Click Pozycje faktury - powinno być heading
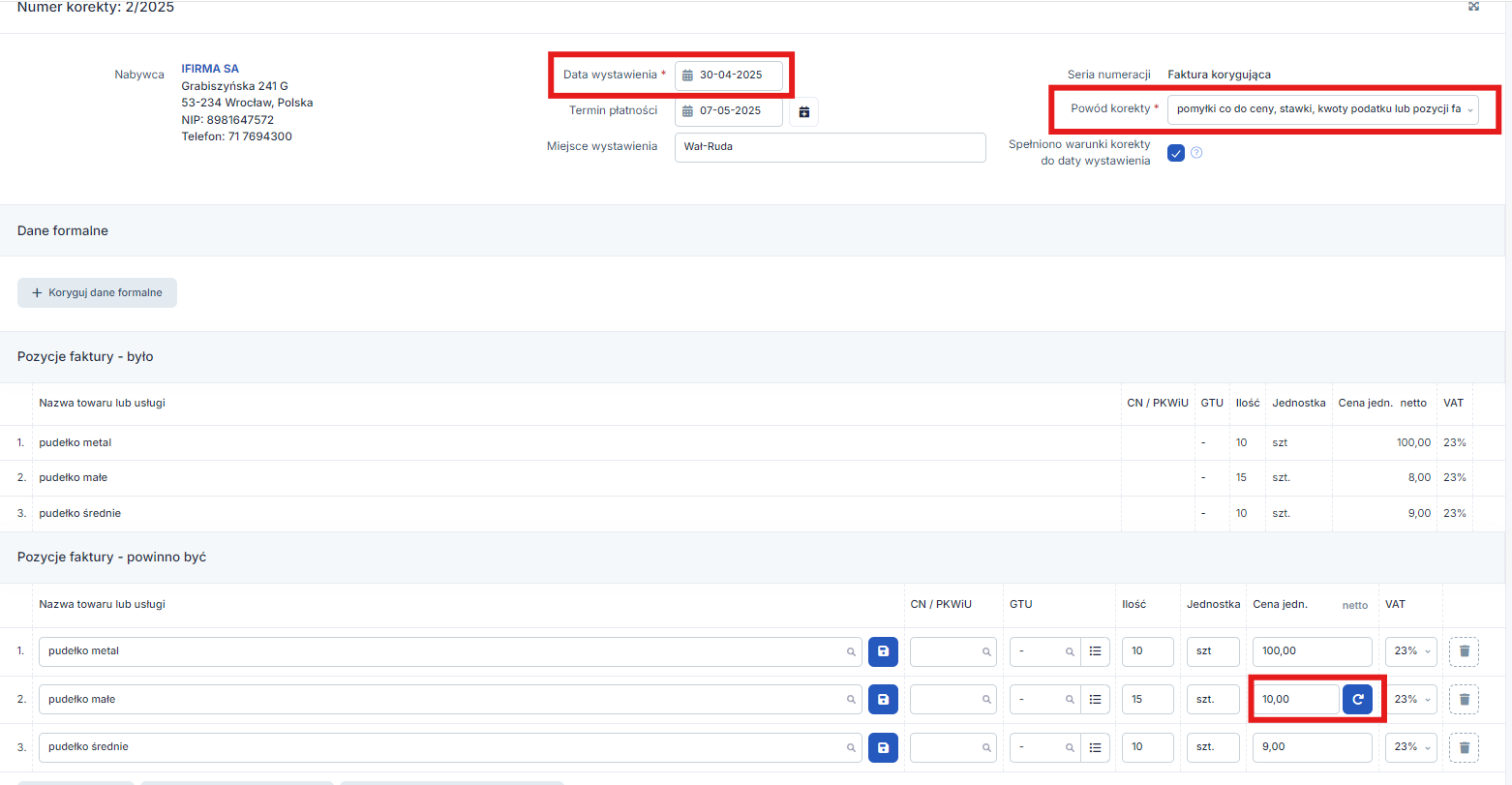Viewport: 1512px width, 785px height. [x=111, y=558]
